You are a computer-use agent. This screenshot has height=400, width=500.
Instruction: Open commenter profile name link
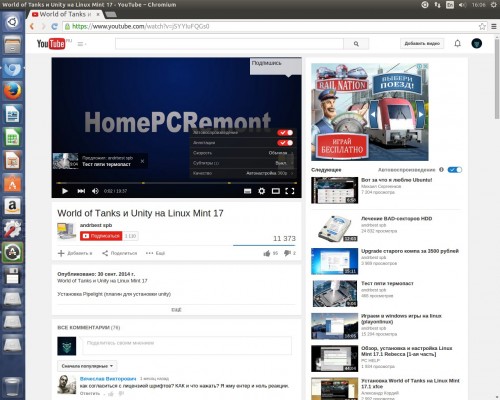pos(108,379)
